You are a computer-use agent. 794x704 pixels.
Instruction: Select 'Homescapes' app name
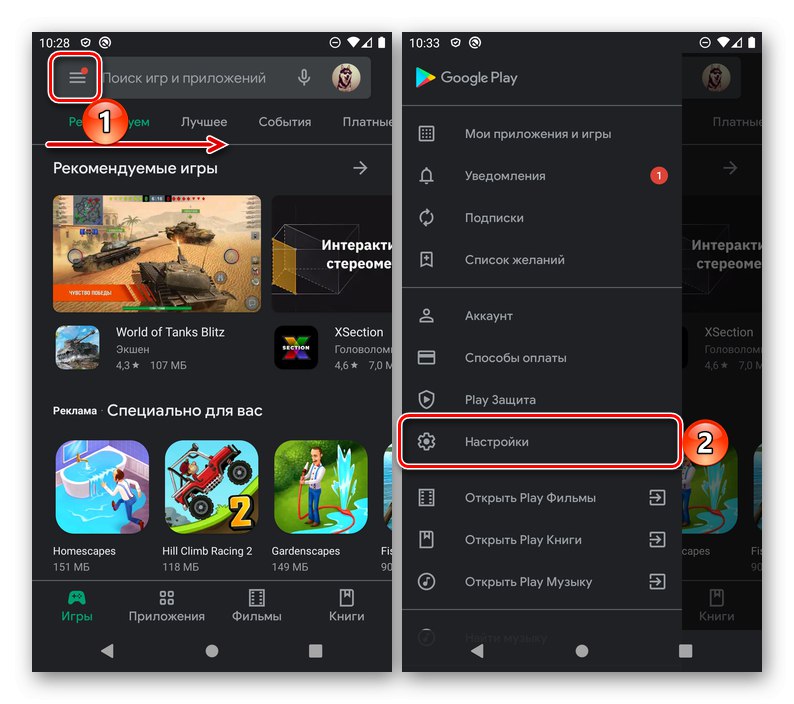84,551
